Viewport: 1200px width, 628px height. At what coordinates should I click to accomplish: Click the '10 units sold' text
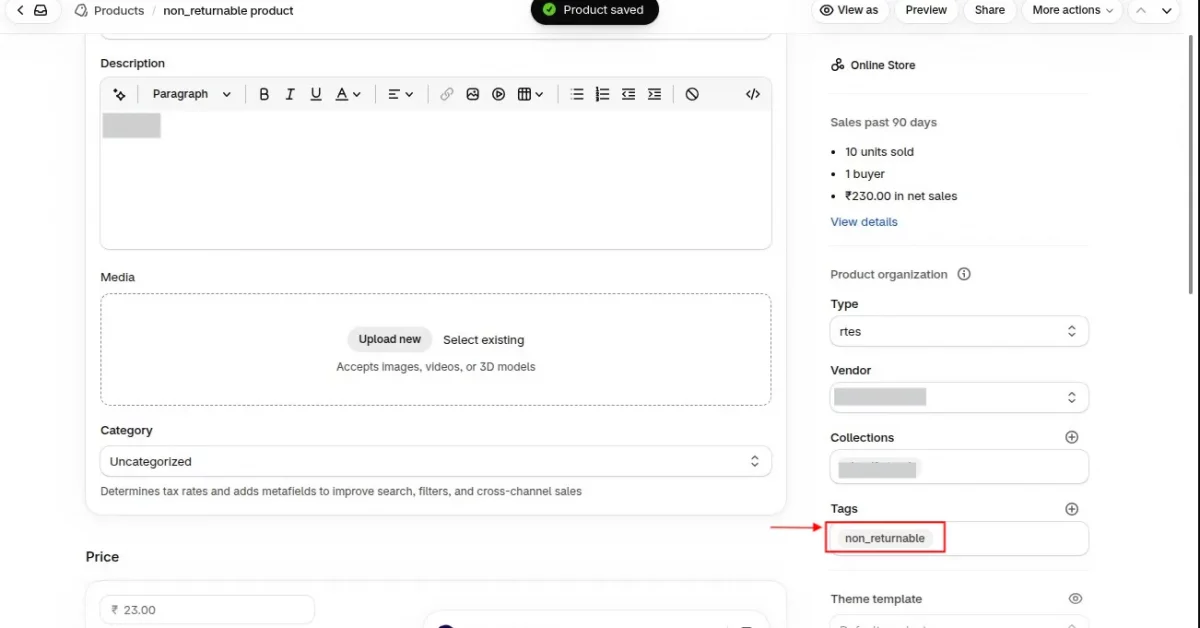coord(879,152)
